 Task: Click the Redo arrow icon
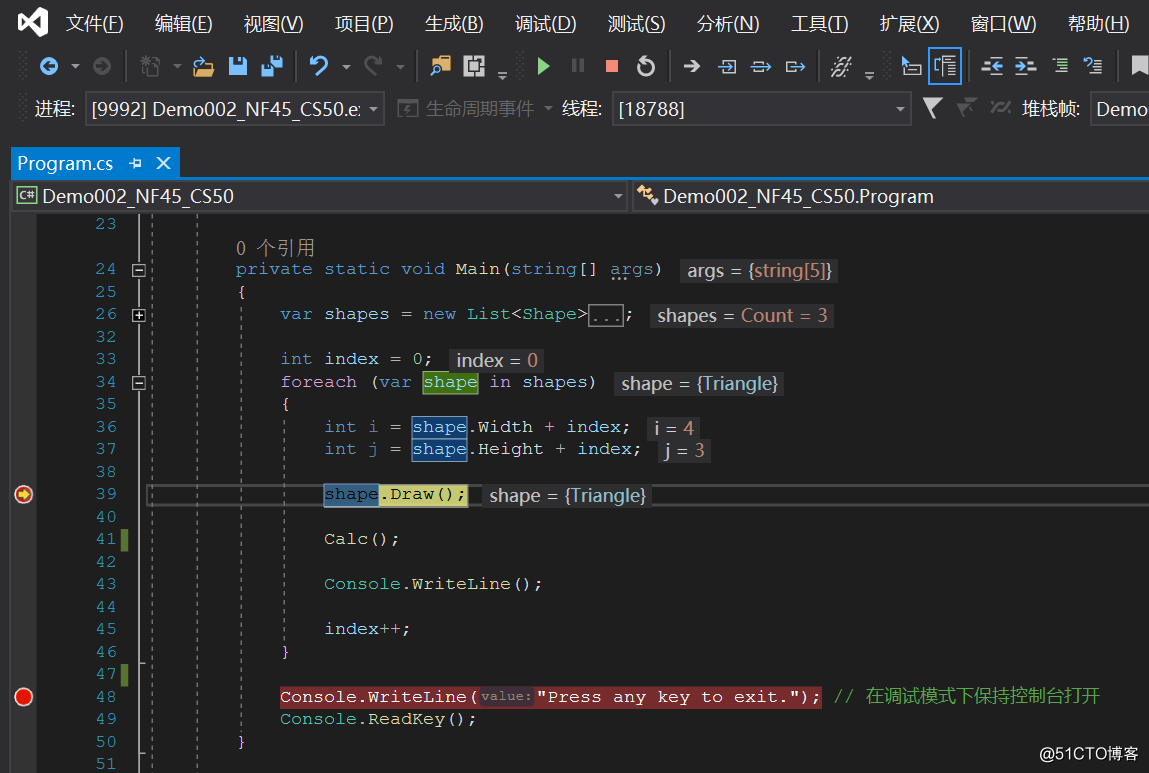point(373,67)
